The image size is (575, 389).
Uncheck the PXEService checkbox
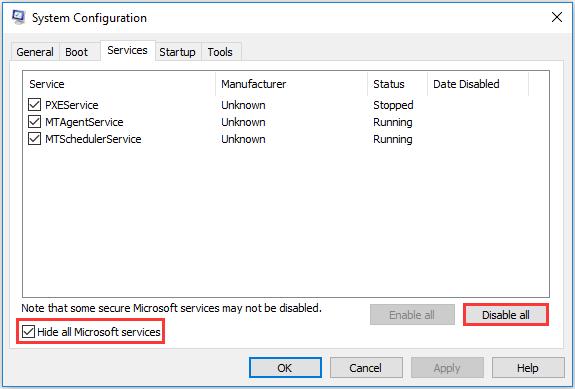tap(34, 105)
